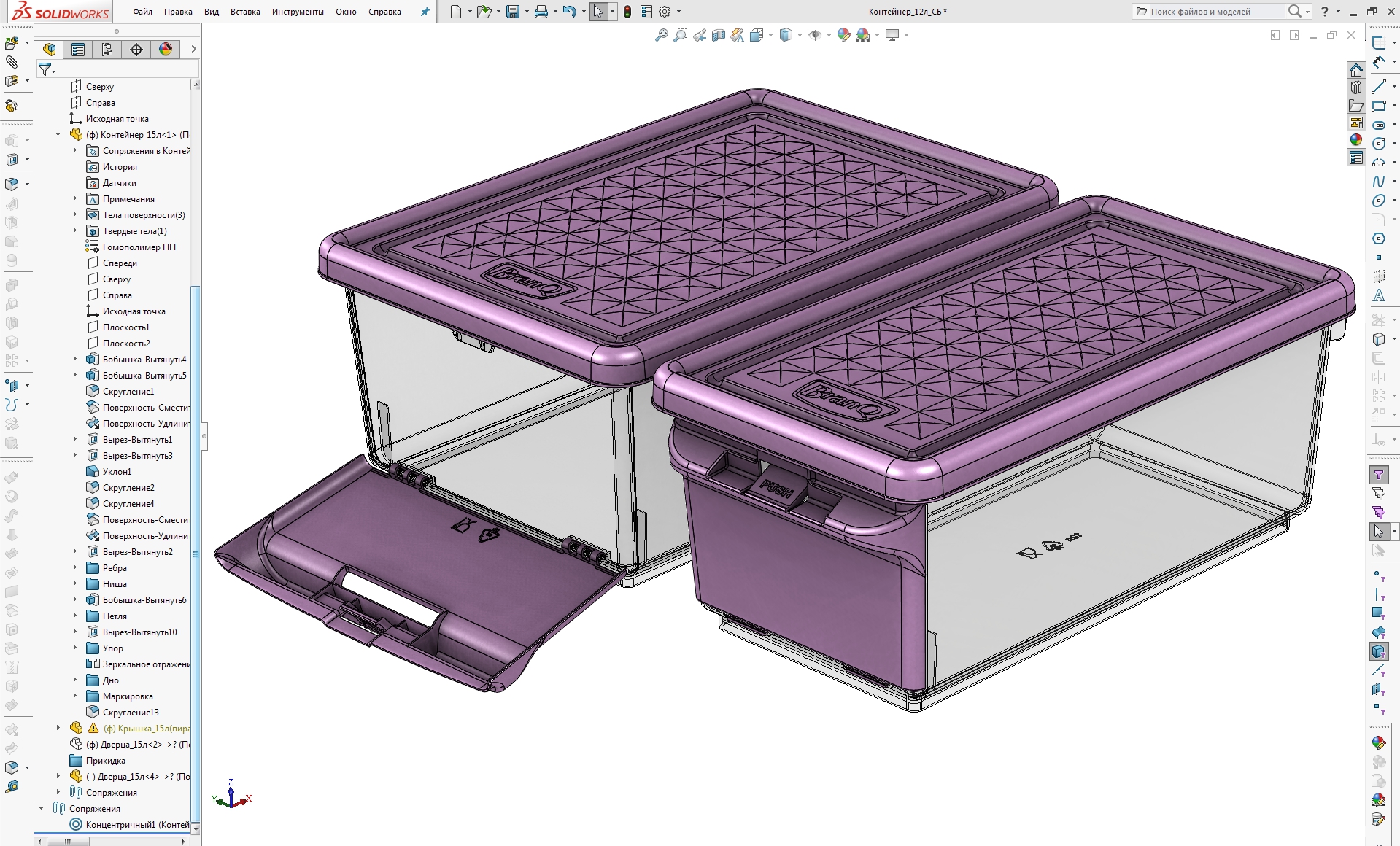Select the Zoom to Fit tool
This screenshot has width=1400, height=846.
click(662, 34)
